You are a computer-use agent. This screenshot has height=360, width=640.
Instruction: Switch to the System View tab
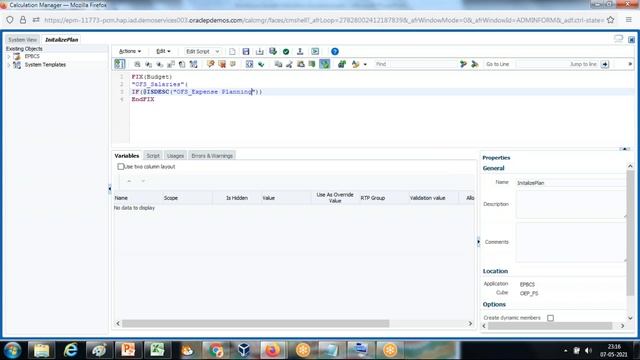[22, 40]
